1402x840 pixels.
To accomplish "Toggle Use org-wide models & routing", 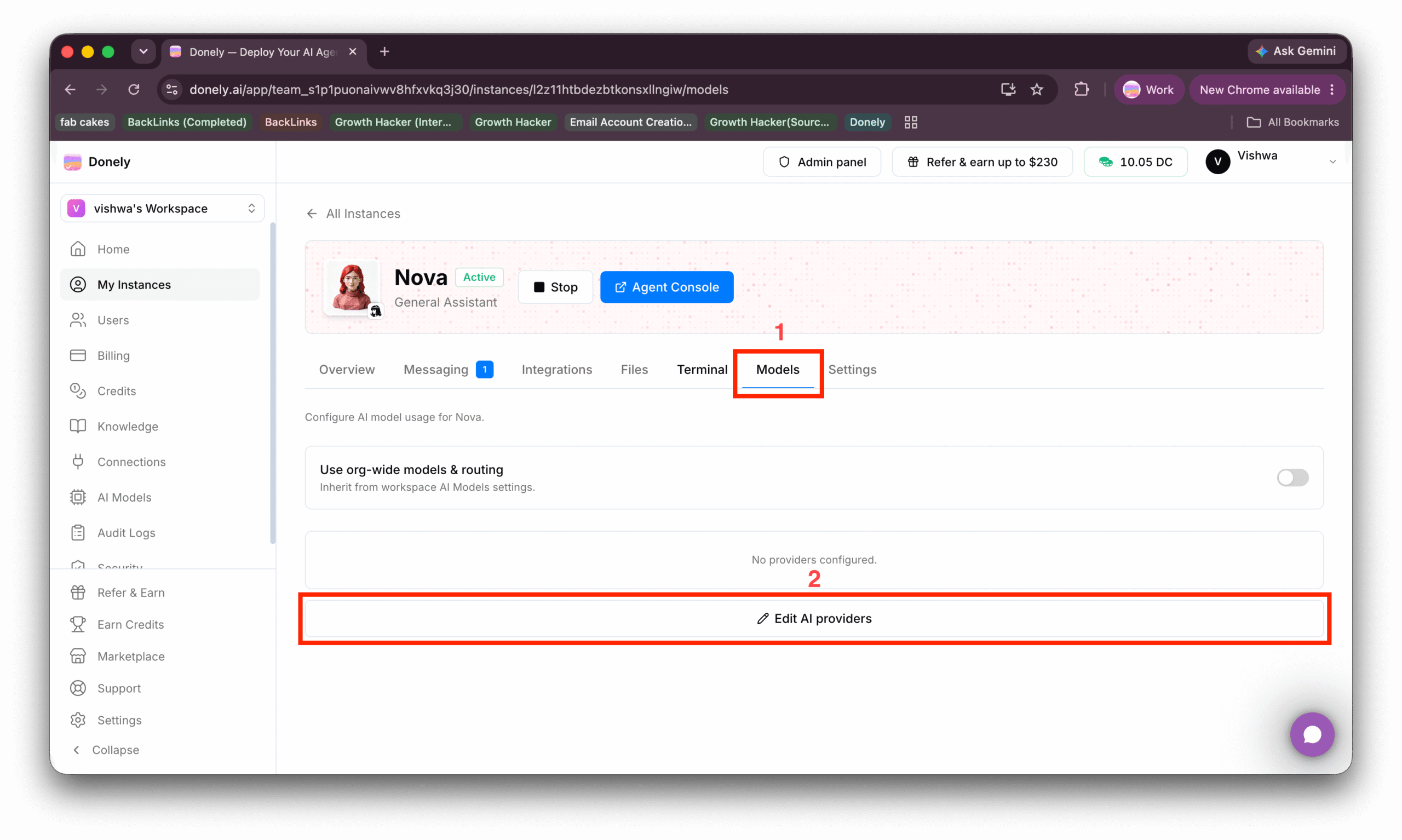I will tap(1292, 477).
